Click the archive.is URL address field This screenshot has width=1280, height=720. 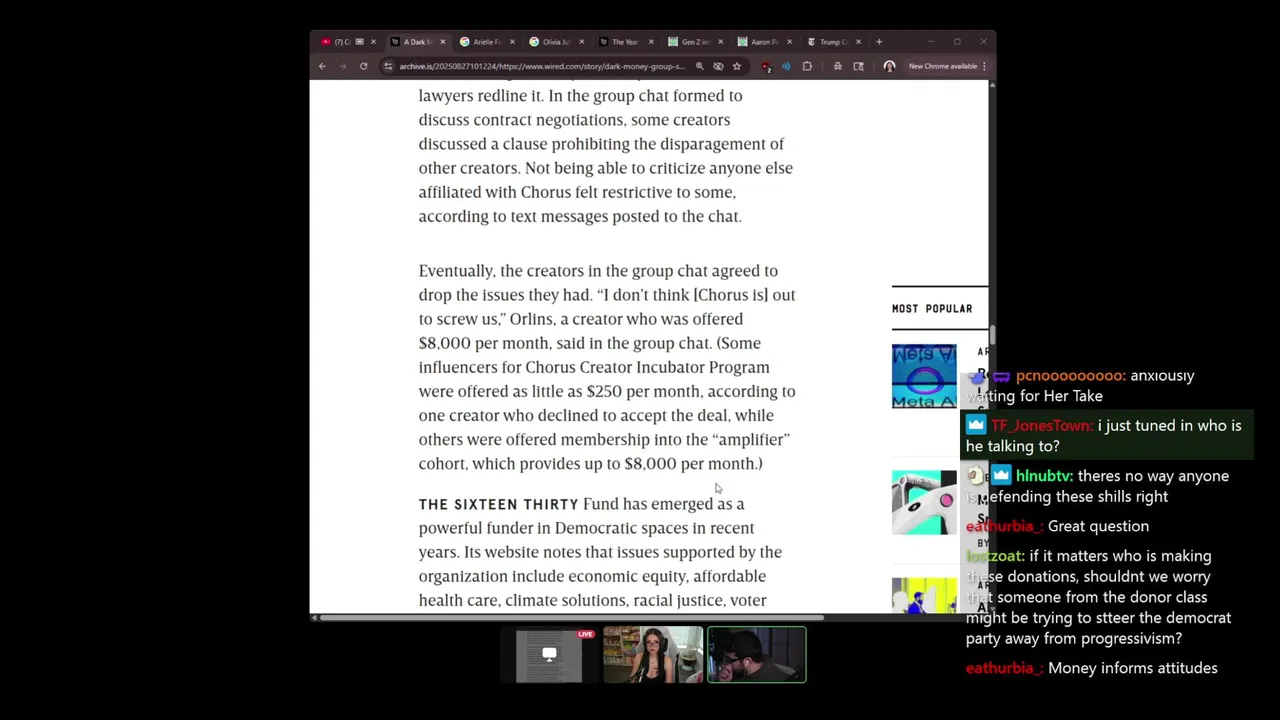[x=541, y=66]
